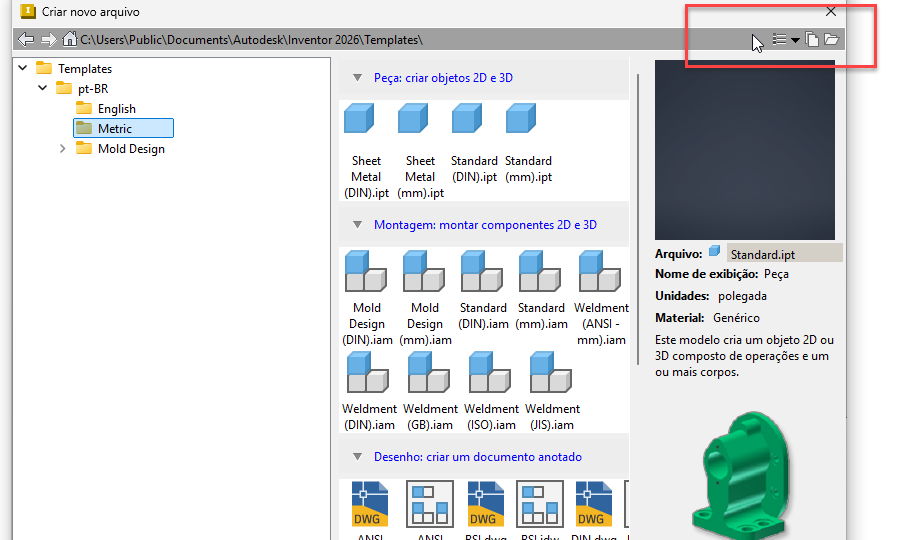Viewport: 908px width, 540px height.
Task: Pick the ANSI idw grid-style drawing template
Action: coord(430,504)
